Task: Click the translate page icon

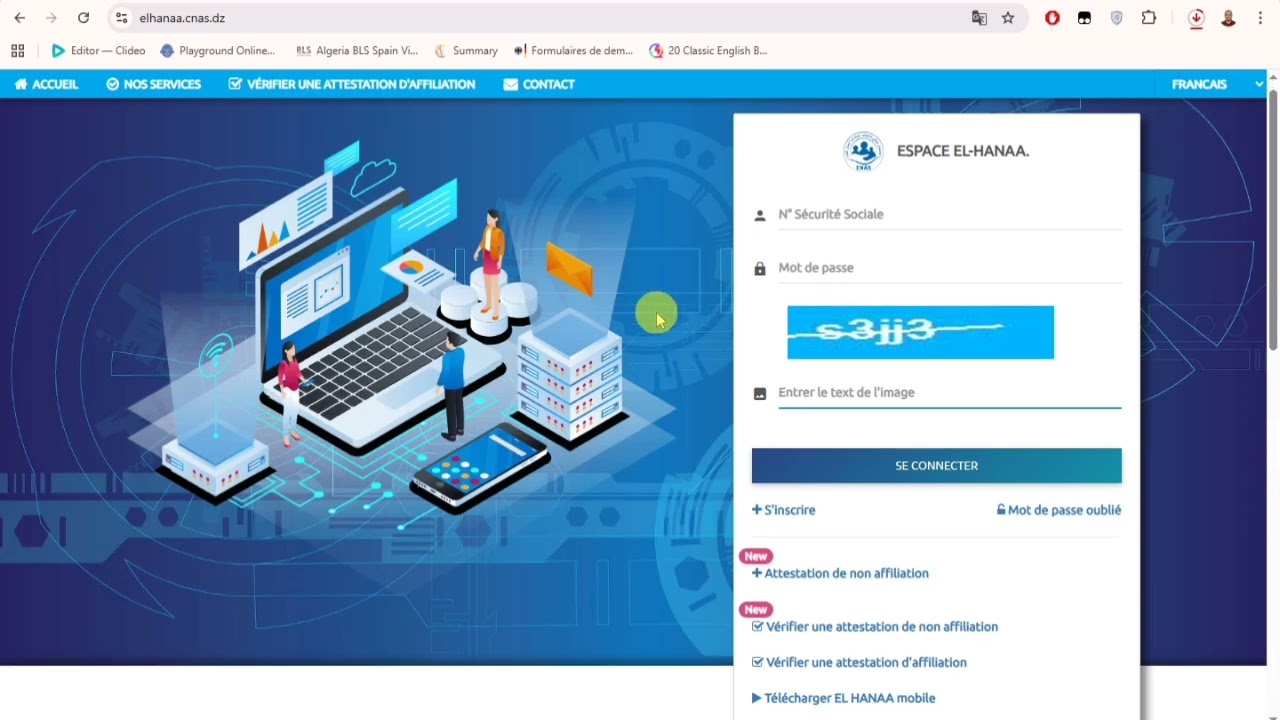Action: 979,18
